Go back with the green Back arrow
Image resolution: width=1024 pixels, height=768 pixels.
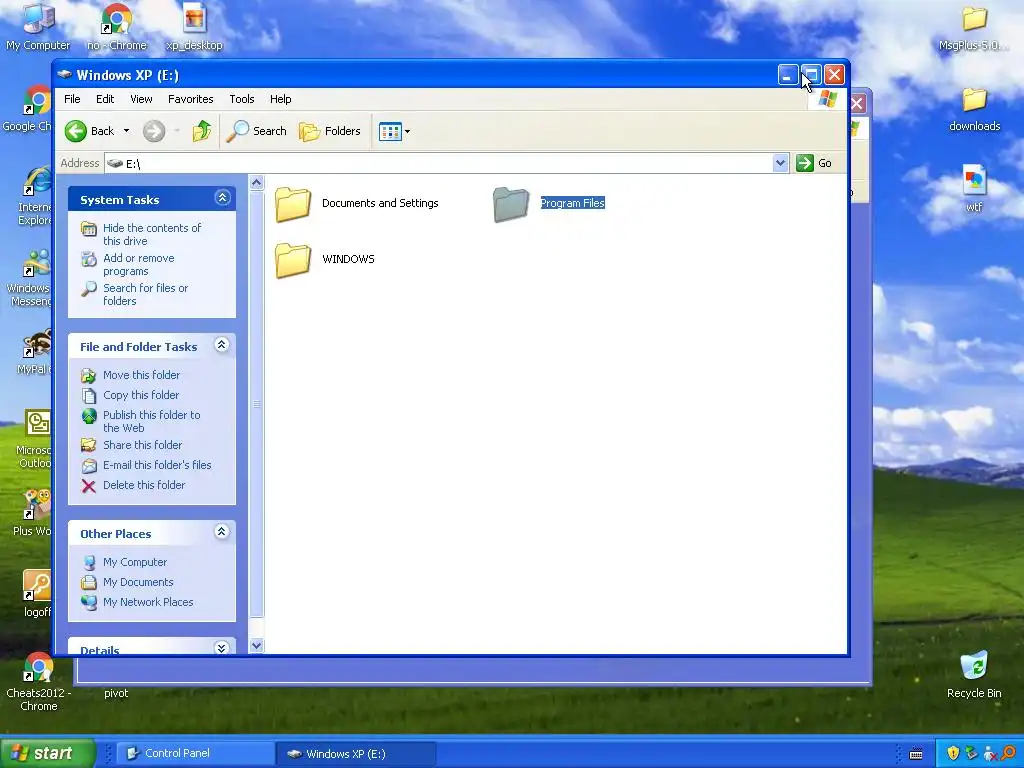coord(76,131)
